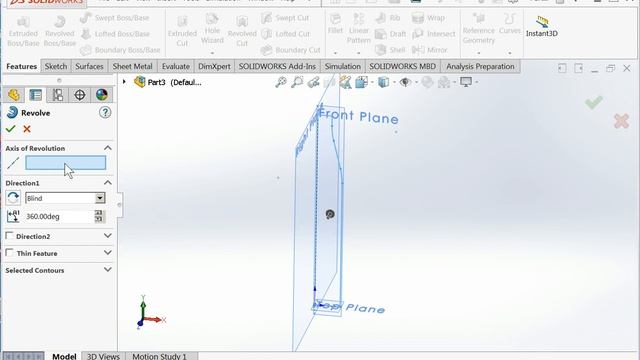
Task: Click the Fillet tool
Action: pyautogui.click(x=335, y=24)
